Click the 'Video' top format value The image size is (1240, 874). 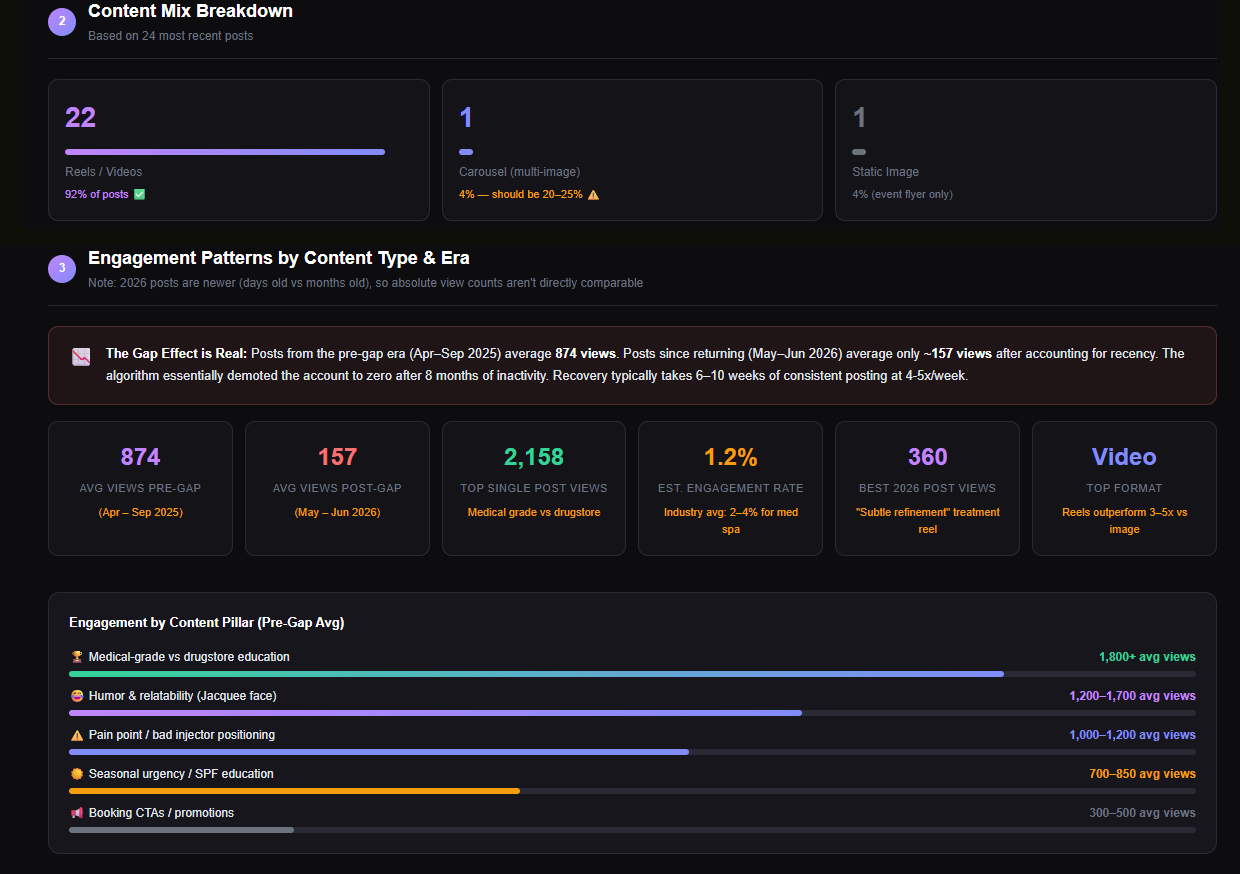pyautogui.click(x=1124, y=457)
